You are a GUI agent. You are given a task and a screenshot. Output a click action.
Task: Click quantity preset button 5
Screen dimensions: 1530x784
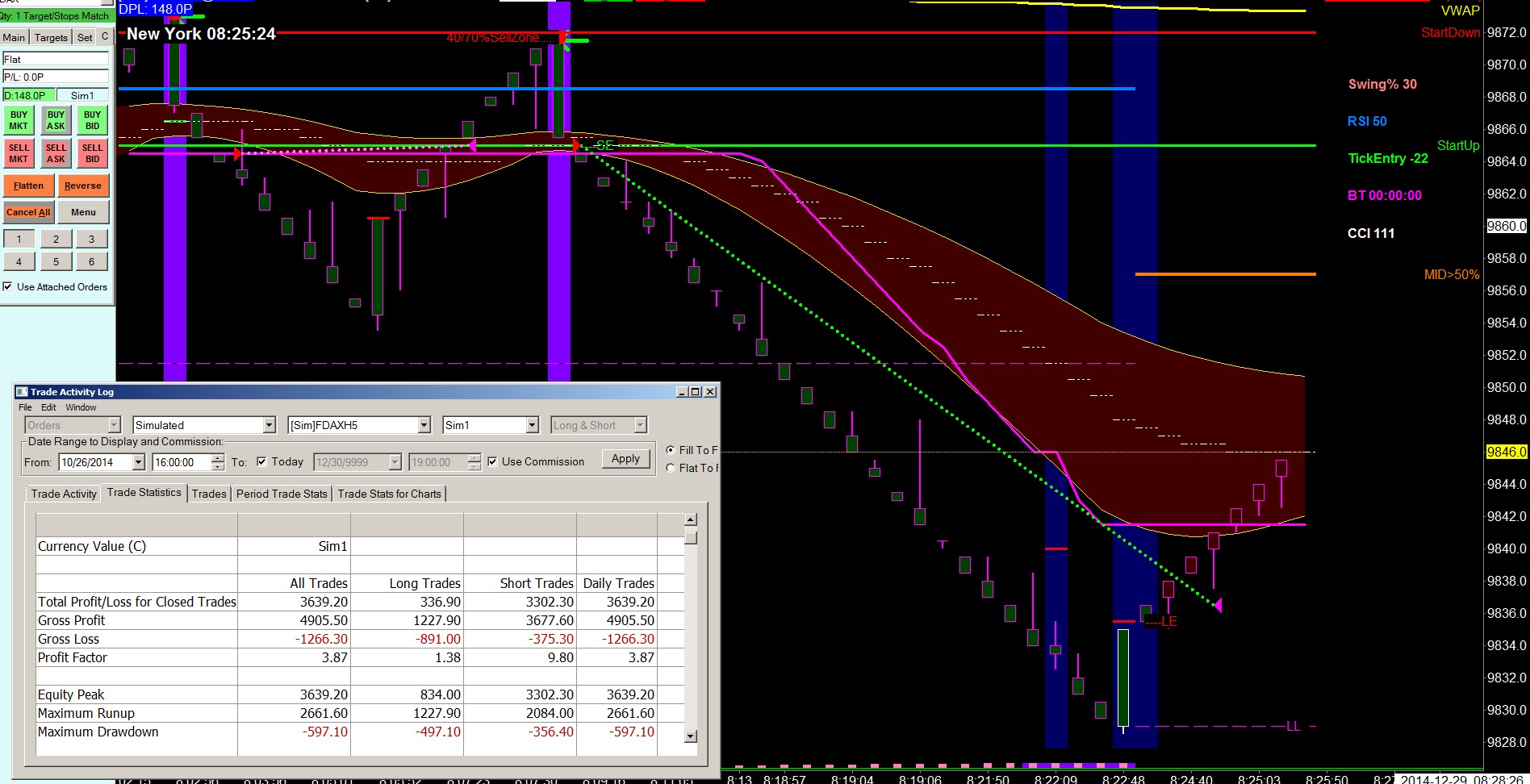coord(56,261)
